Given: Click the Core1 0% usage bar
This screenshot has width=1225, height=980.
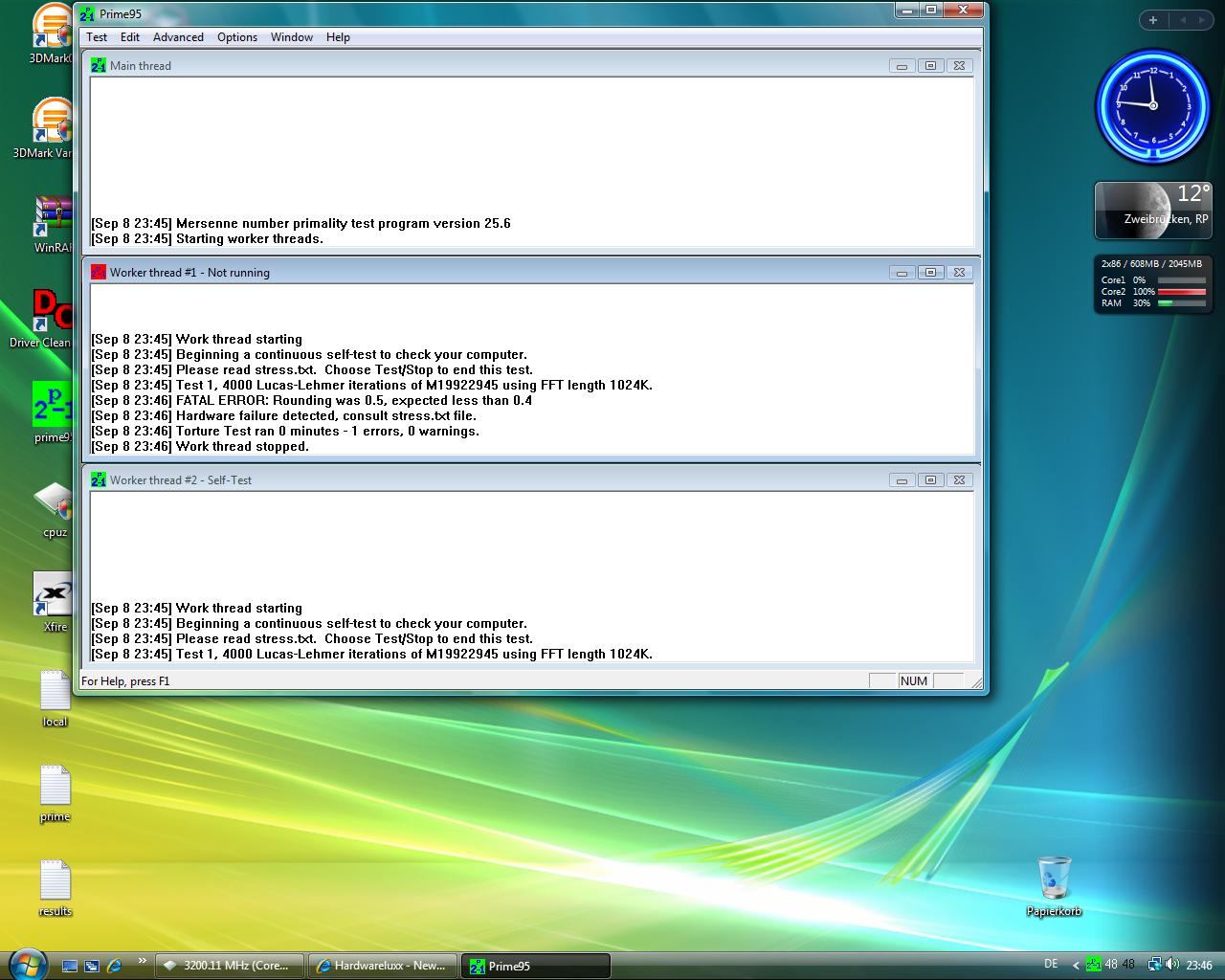Looking at the screenshot, I should coord(1182,280).
